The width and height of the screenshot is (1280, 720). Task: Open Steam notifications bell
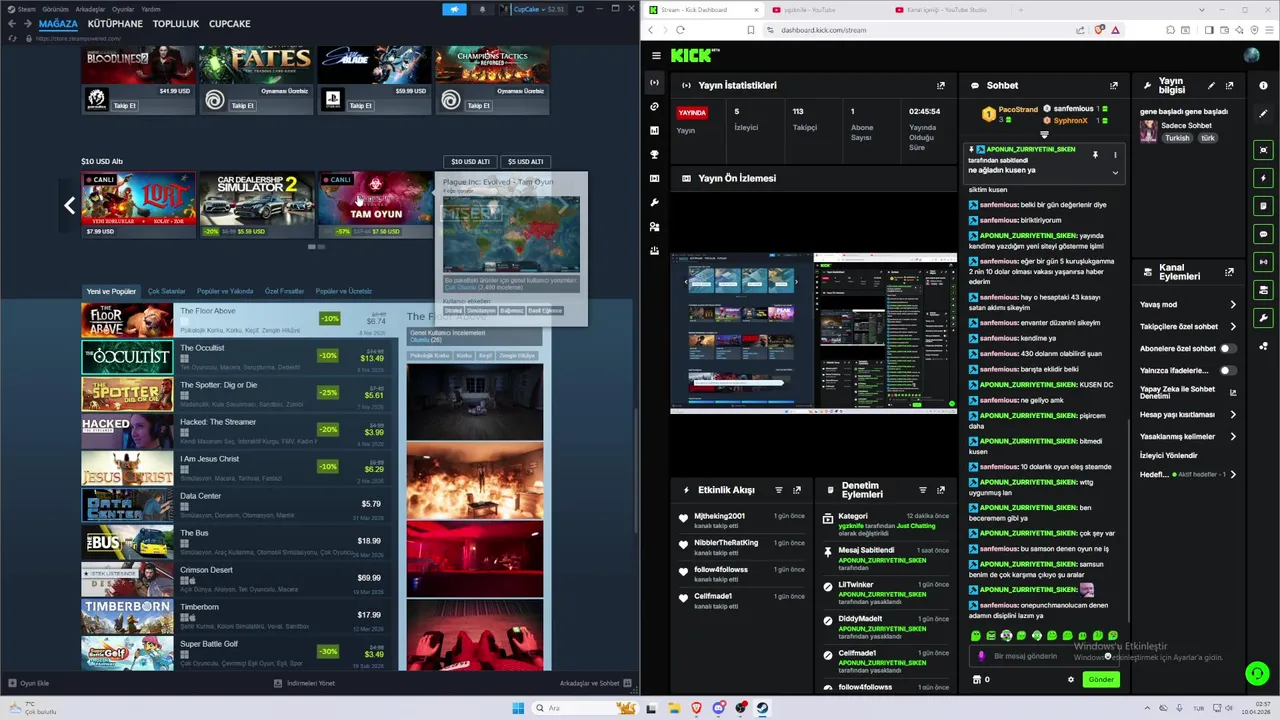click(482, 9)
